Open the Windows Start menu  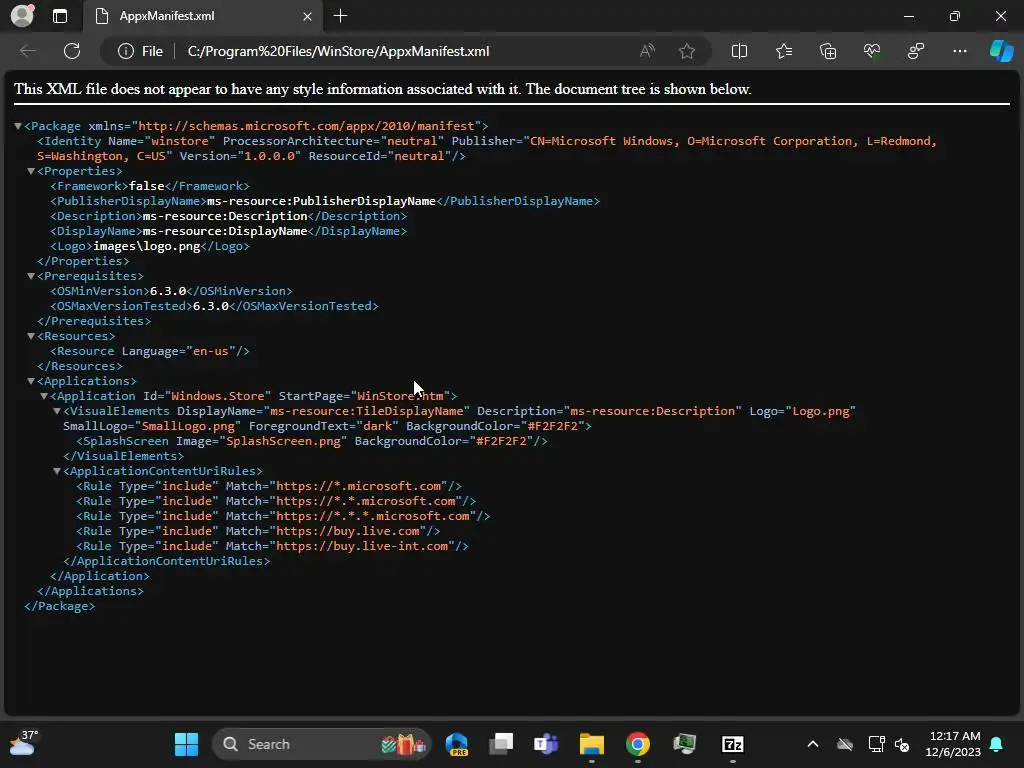point(186,744)
